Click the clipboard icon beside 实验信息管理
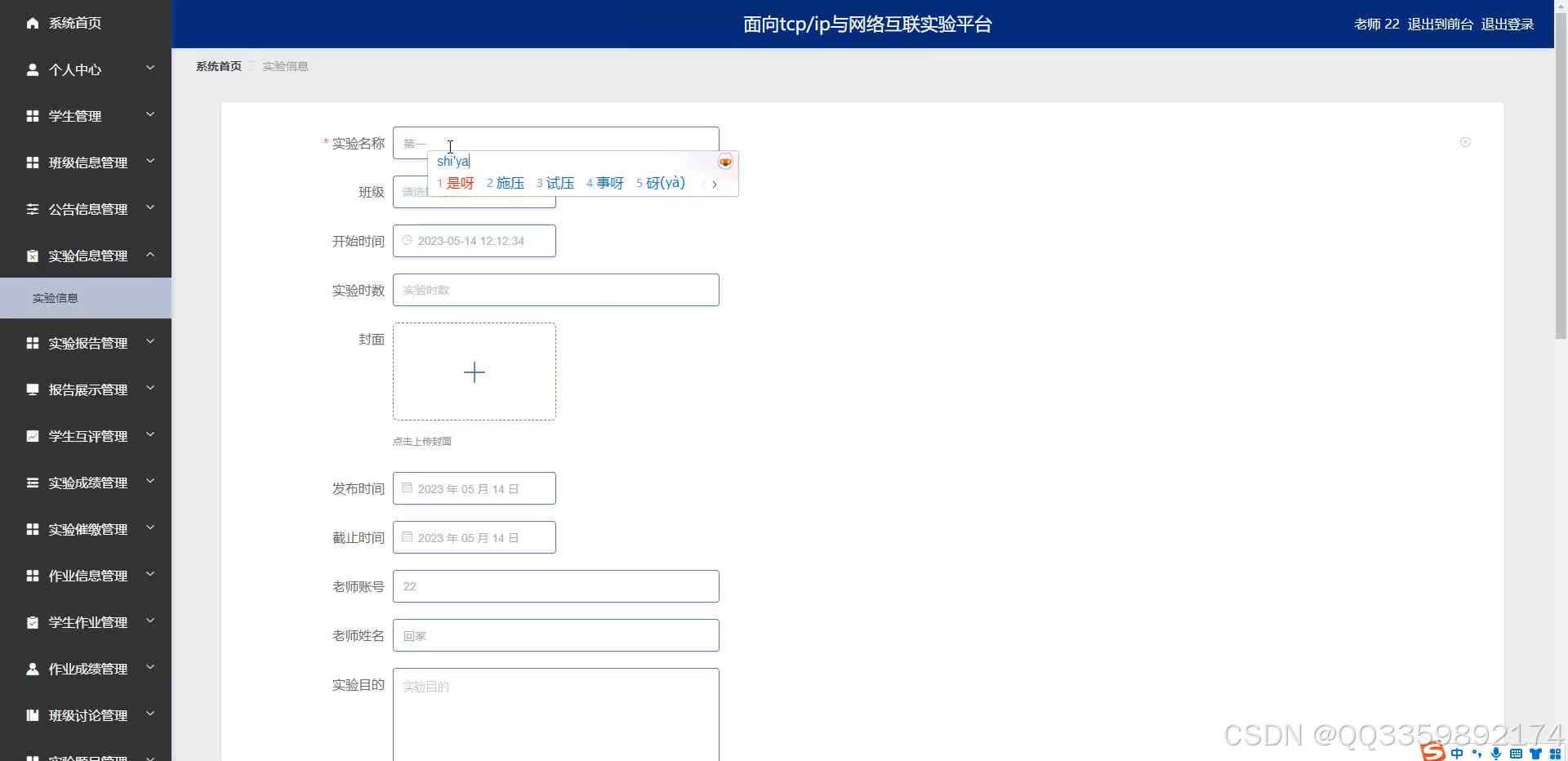Screen dimensions: 1568x761 [33, 256]
